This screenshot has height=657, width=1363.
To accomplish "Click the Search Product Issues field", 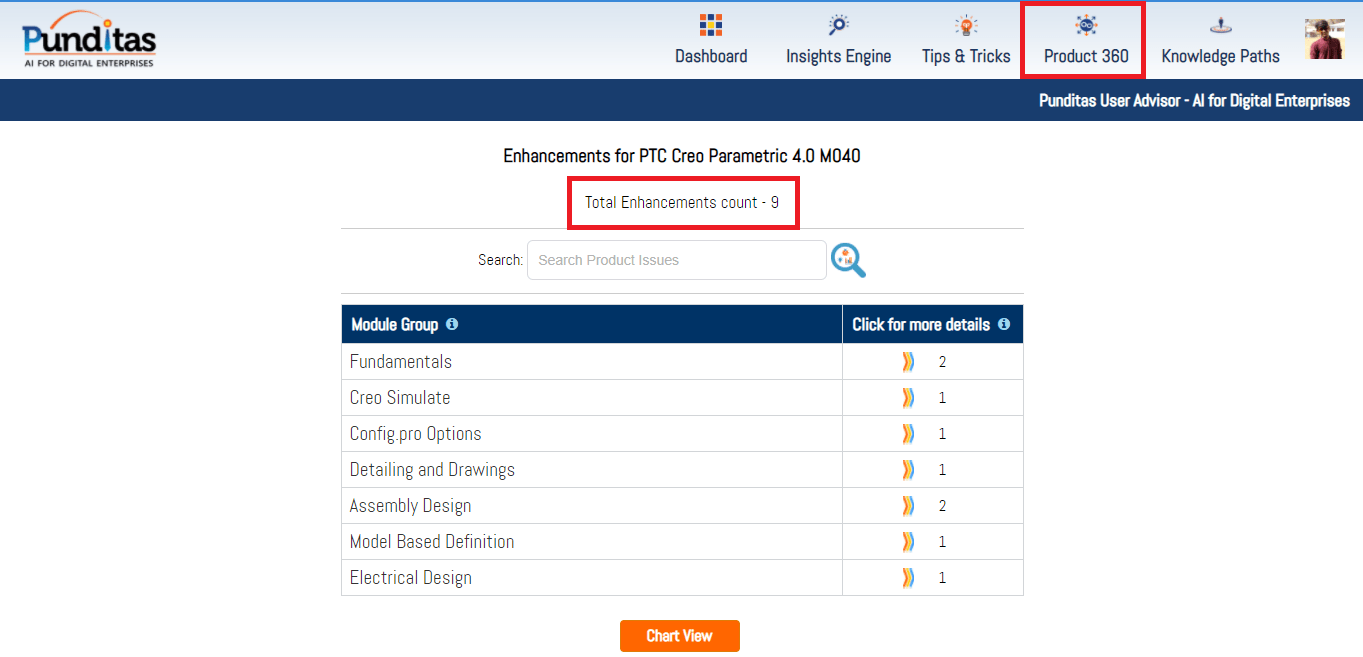I will point(676,260).
